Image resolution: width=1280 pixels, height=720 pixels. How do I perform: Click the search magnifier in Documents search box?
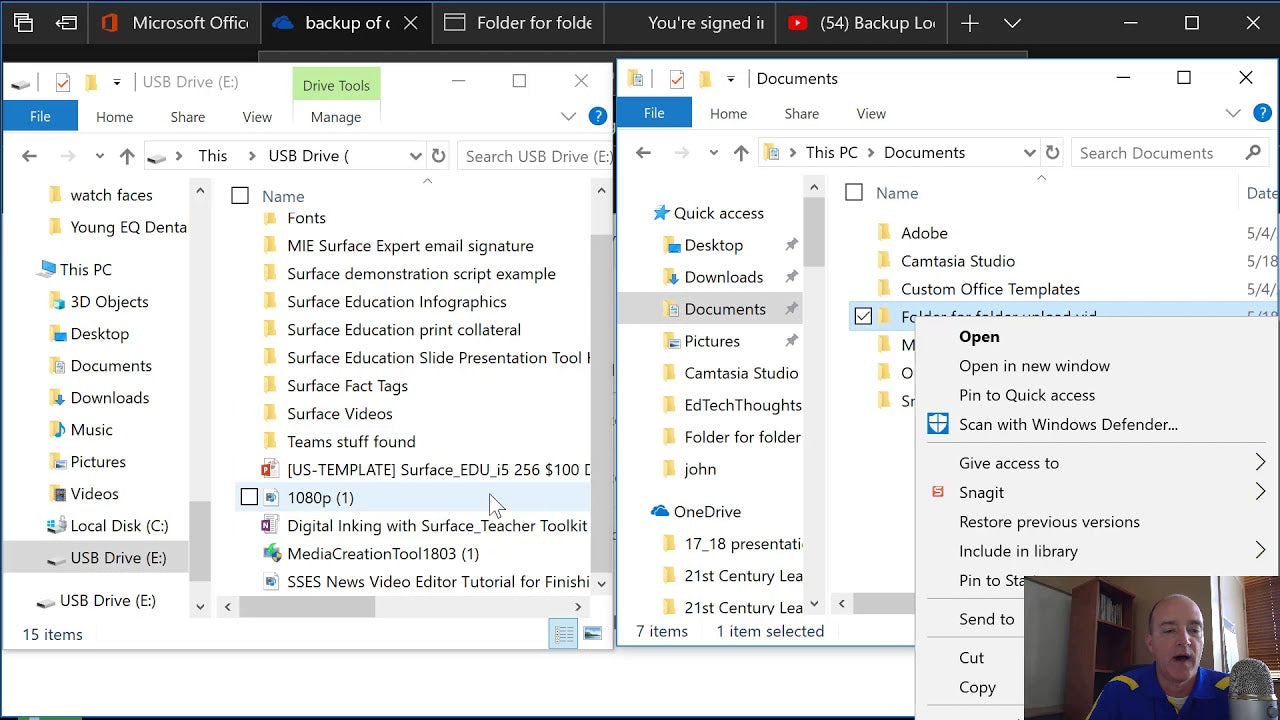point(1253,153)
